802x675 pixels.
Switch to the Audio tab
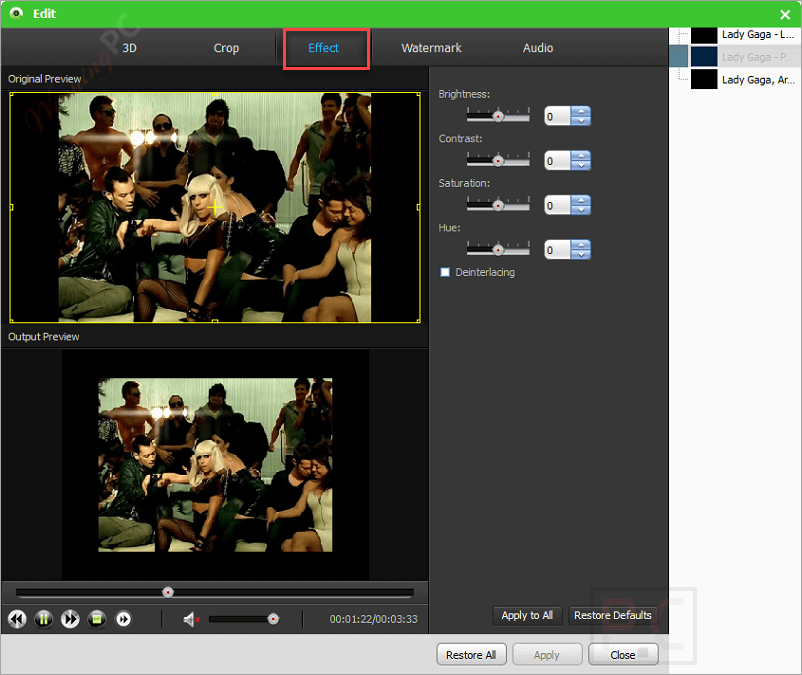tap(538, 48)
